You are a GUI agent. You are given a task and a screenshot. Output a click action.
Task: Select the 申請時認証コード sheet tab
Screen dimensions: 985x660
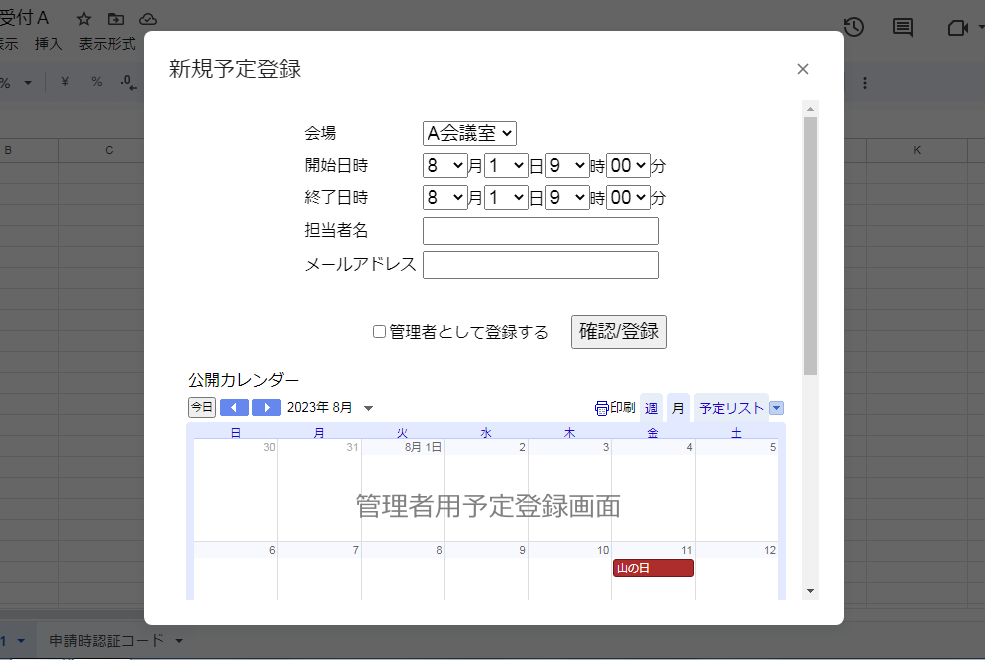pyautogui.click(x=107, y=641)
